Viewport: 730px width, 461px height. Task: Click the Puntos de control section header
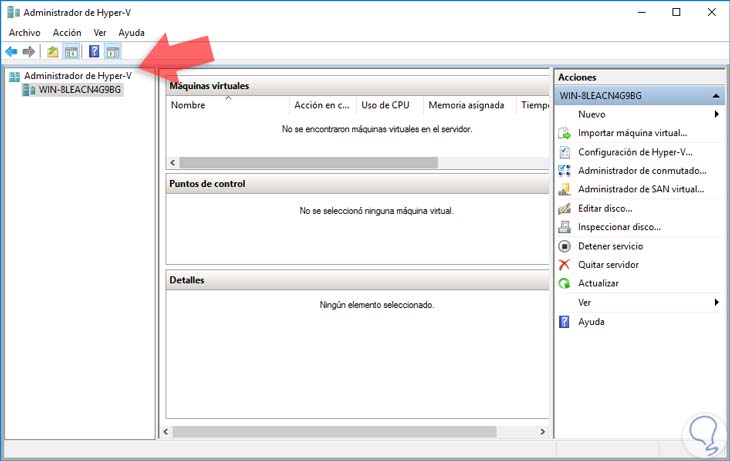click(358, 184)
